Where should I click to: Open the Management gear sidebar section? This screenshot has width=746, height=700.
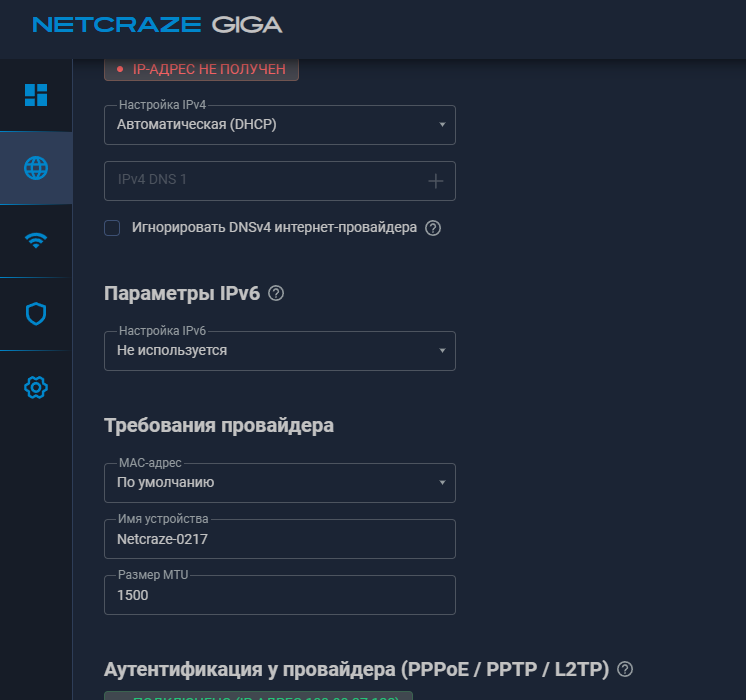tap(36, 387)
